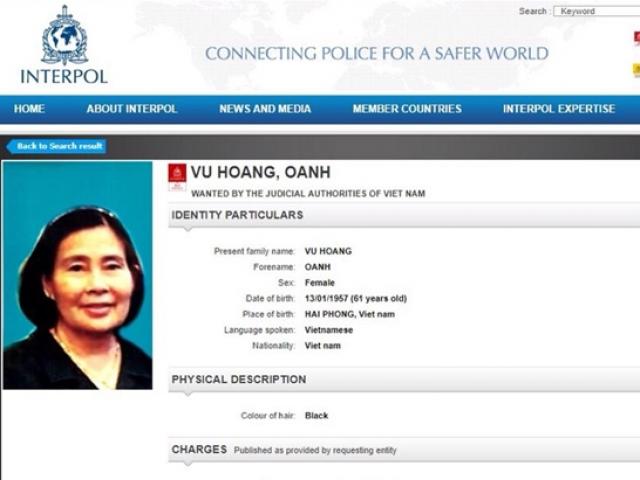Click the INTERPOL wordmark text
Screen dimensions: 640x480
point(64,77)
